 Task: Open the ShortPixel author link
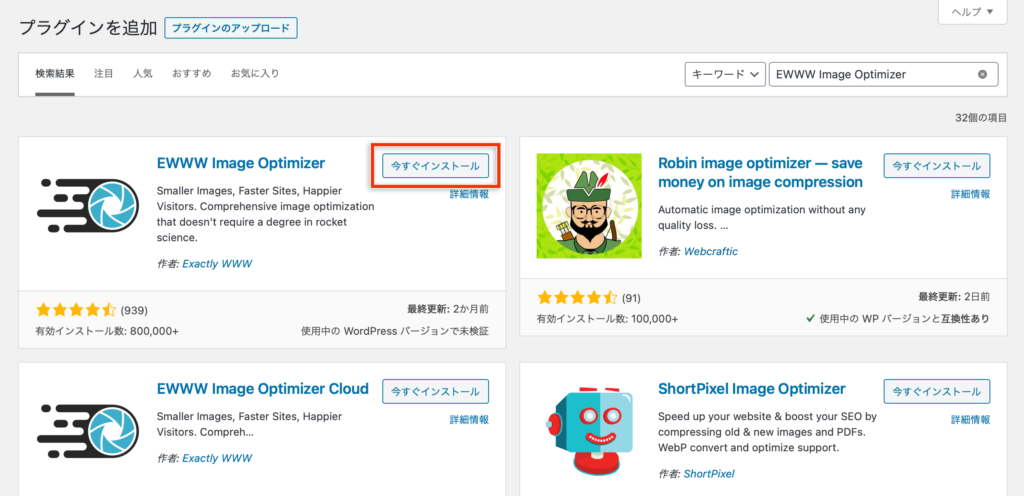709,474
